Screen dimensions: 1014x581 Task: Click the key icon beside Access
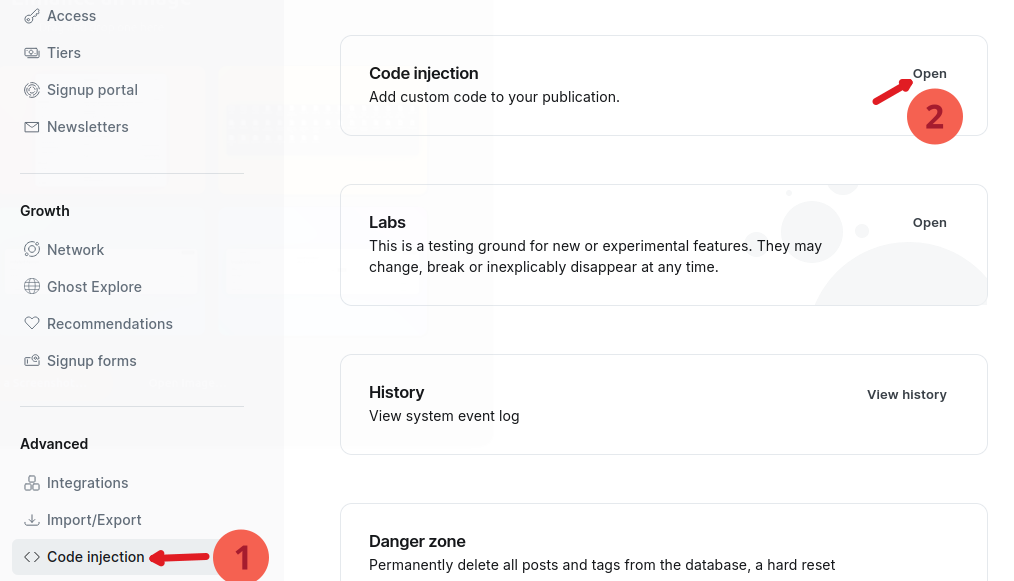pos(32,16)
